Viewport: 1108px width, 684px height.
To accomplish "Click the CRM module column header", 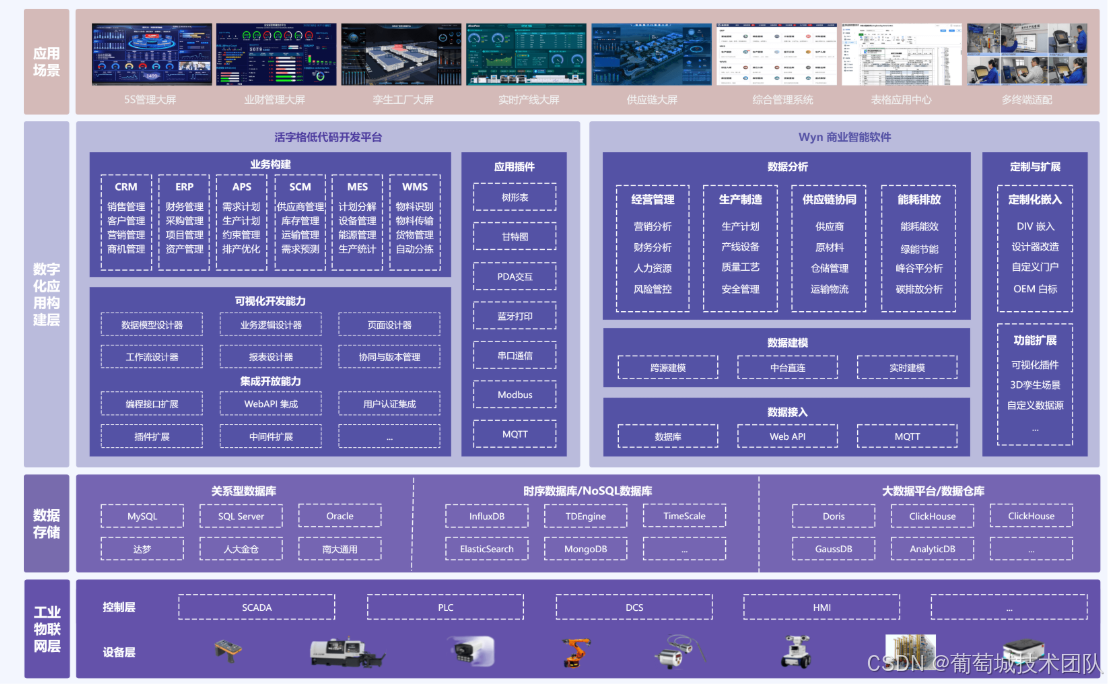I will [x=126, y=187].
